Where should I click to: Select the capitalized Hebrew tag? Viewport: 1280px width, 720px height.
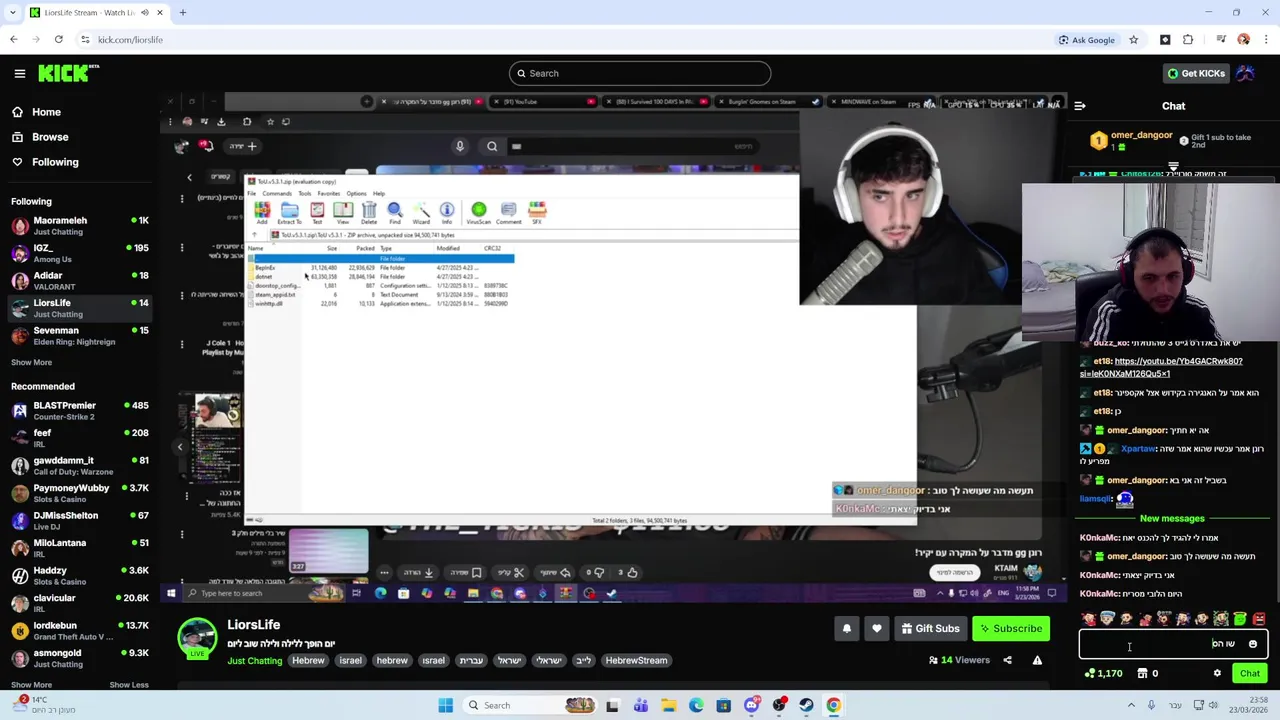click(x=308, y=661)
